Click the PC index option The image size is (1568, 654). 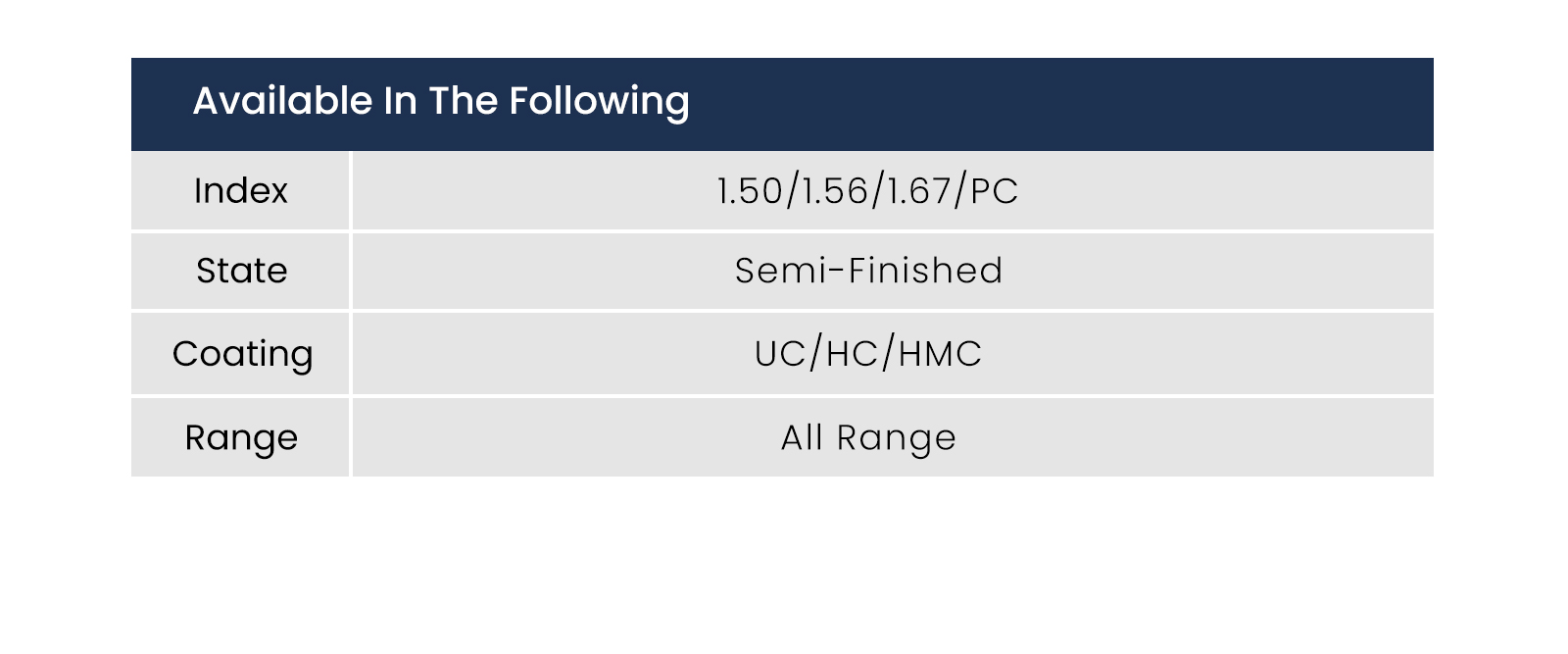(995, 191)
